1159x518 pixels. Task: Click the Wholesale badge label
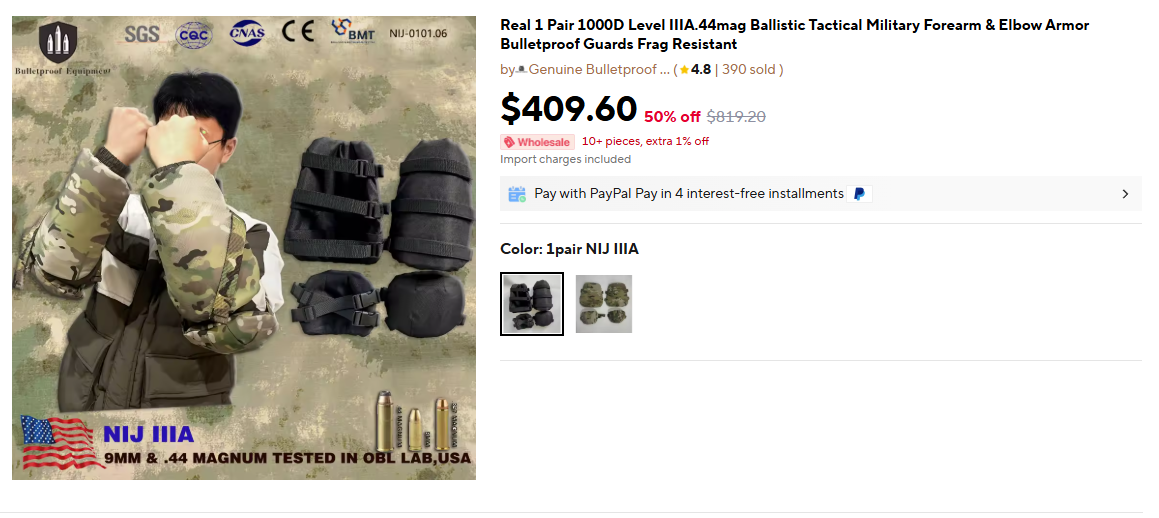537,142
